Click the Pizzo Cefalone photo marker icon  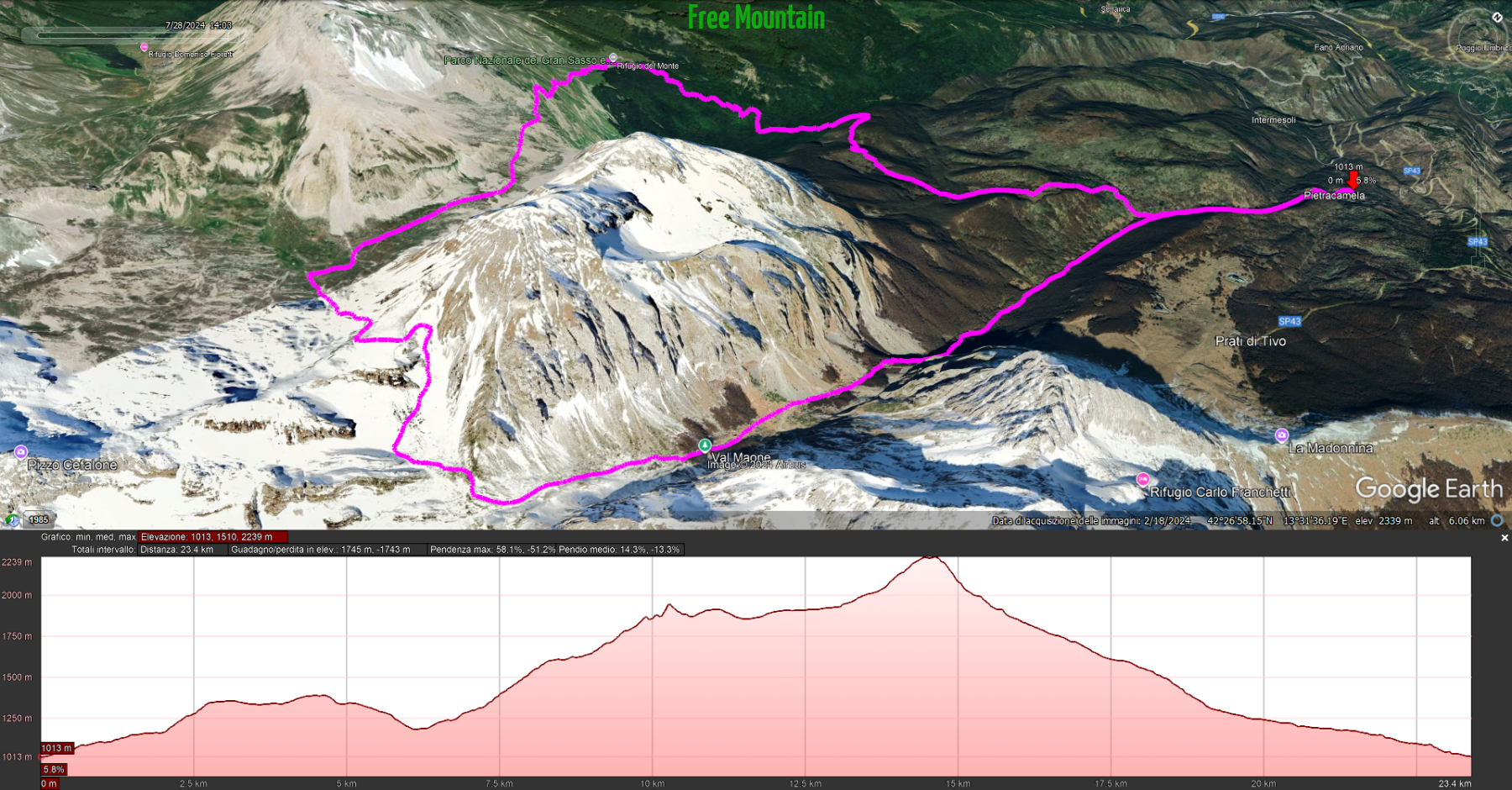click(21, 452)
